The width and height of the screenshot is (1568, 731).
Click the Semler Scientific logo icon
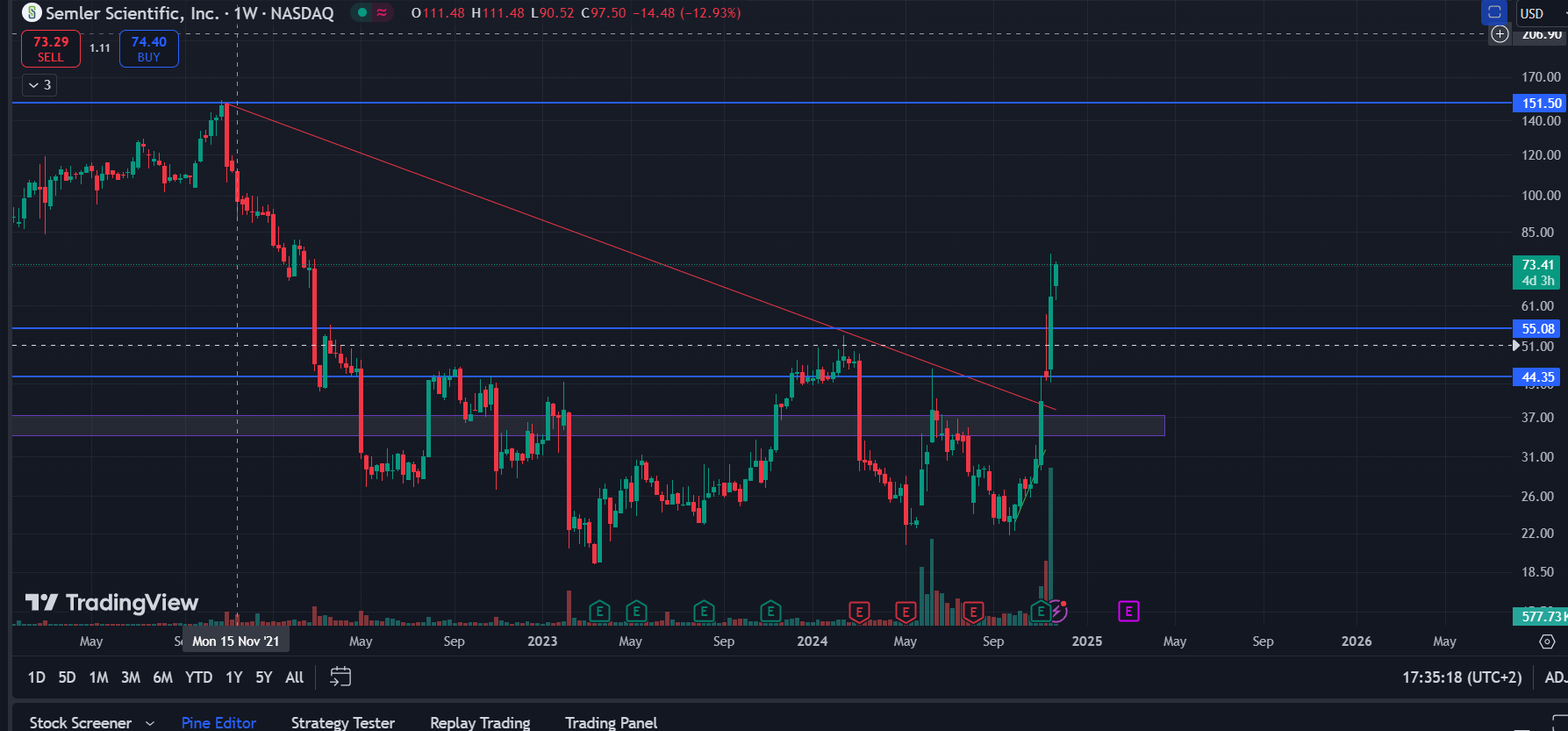point(32,13)
